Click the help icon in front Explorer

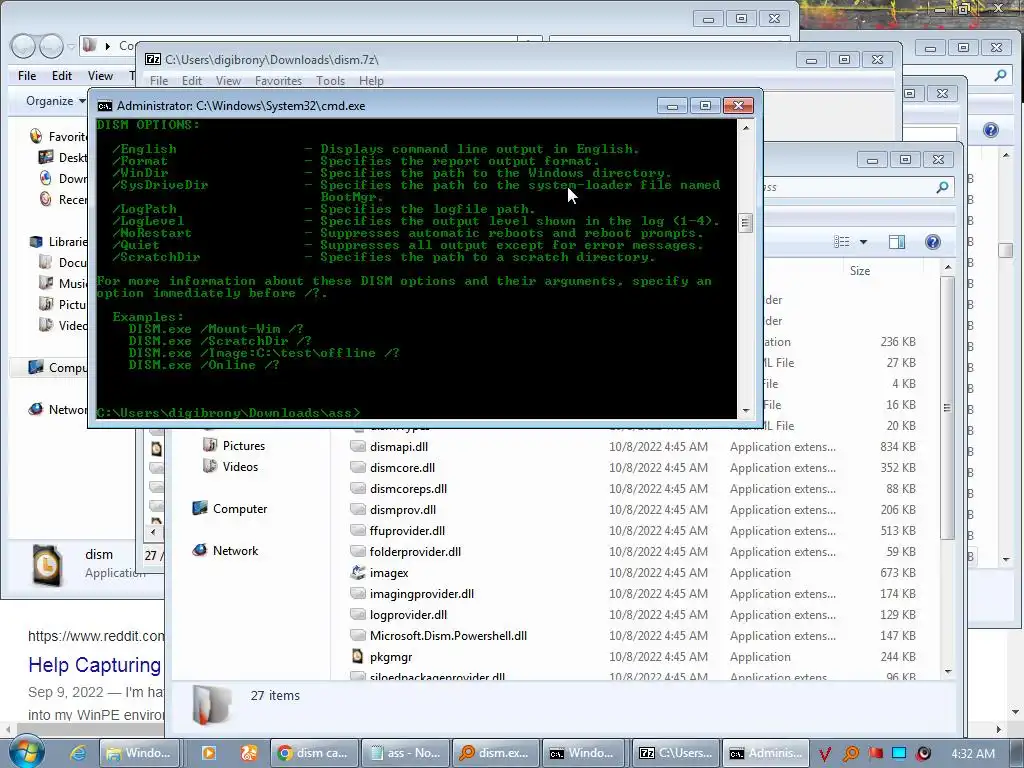click(x=933, y=242)
